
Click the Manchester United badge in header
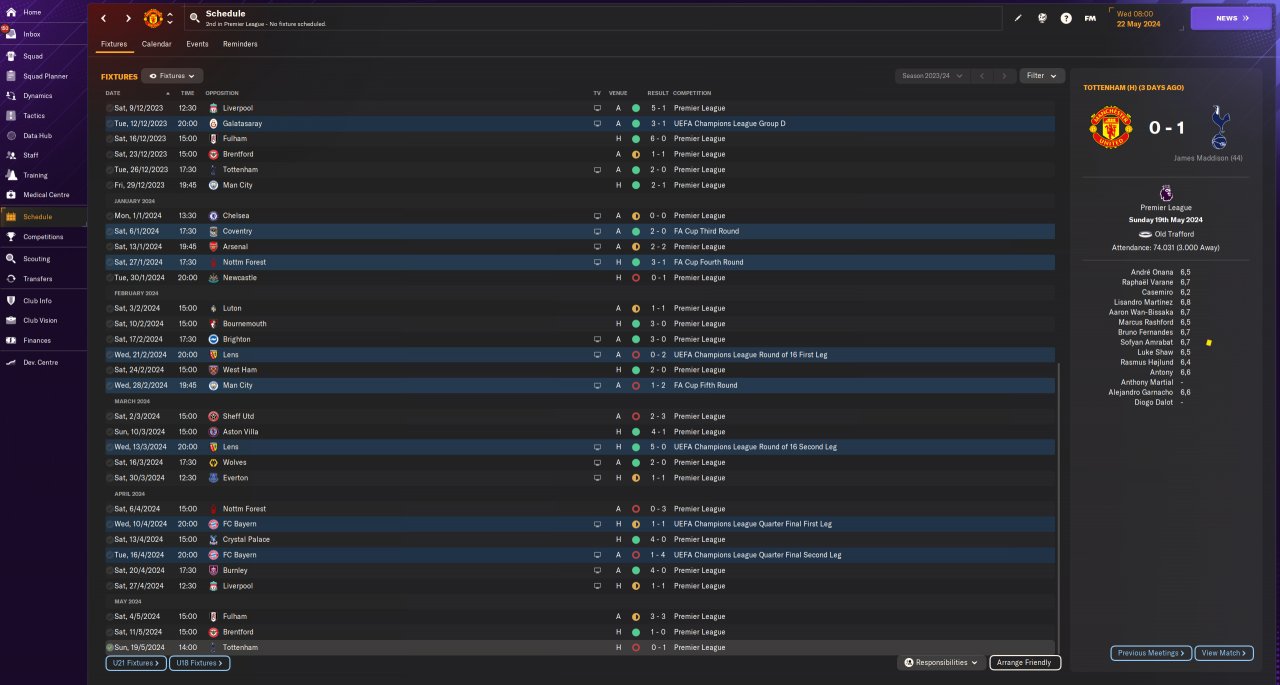pyautogui.click(x=153, y=18)
